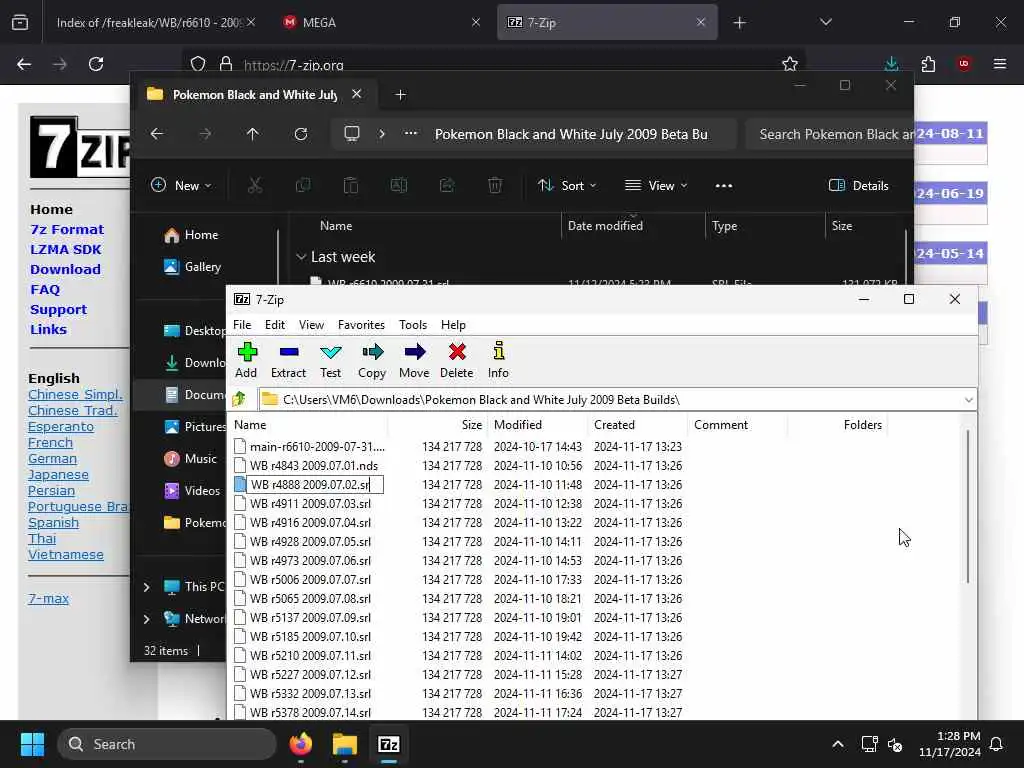Refresh the File Explorer folder
1024x768 pixels.
[301, 134]
